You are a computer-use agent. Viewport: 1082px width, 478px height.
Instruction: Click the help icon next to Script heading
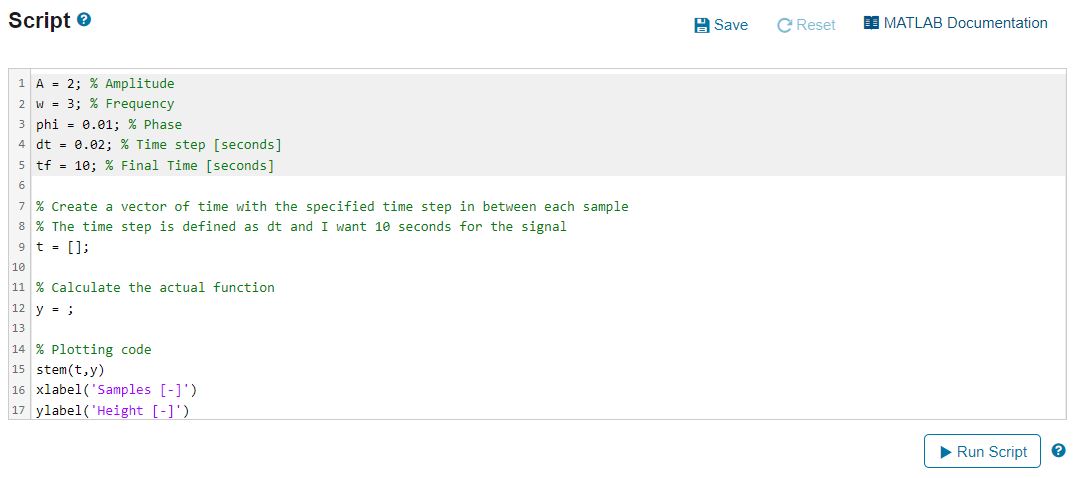pos(84,20)
